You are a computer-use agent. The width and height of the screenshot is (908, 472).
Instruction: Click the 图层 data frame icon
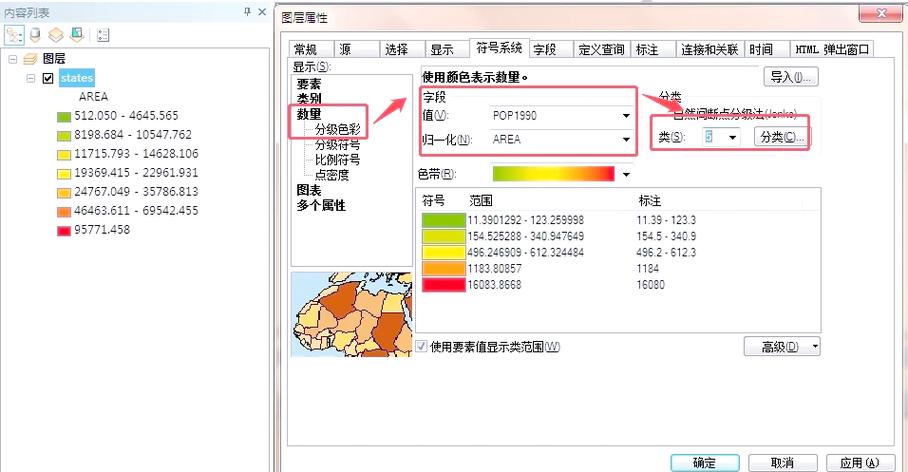pyautogui.click(x=30, y=58)
